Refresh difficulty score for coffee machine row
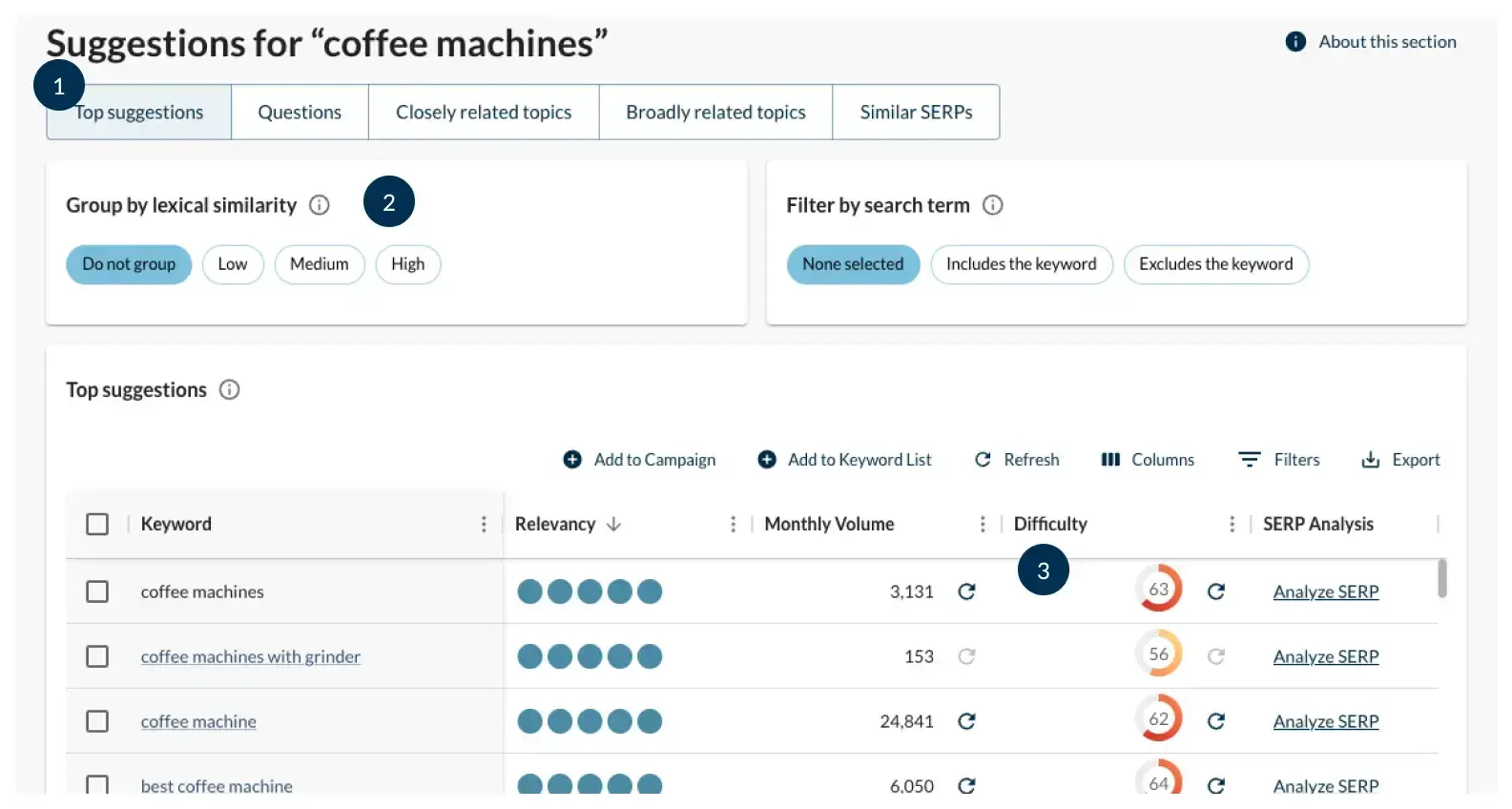Viewport: 1512px width, 809px height. coord(1216,721)
